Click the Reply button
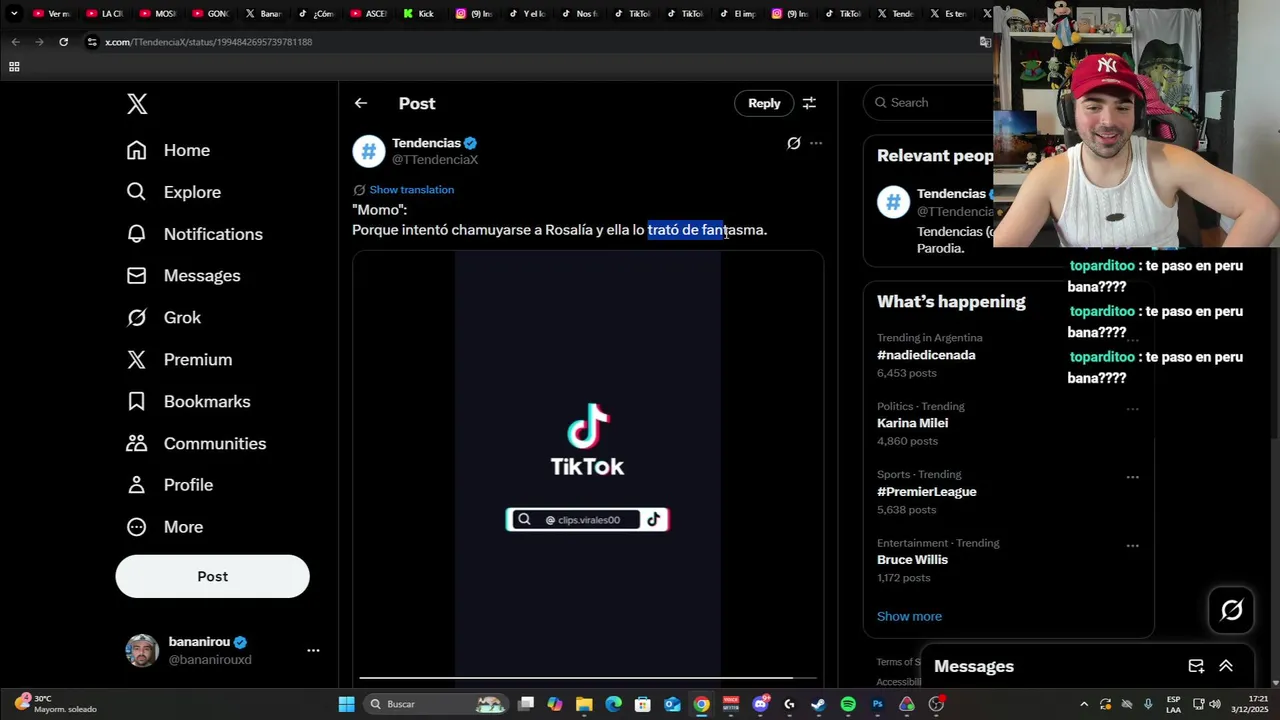 764,103
